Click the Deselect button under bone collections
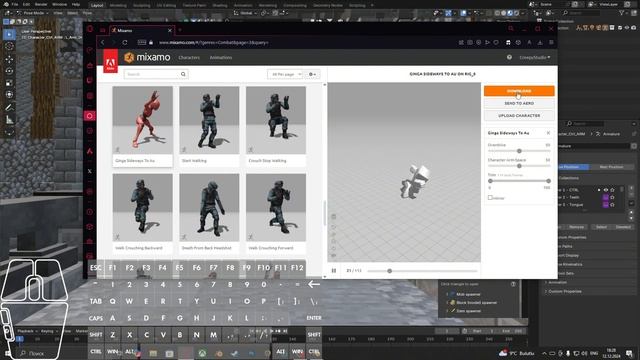The width and height of the screenshot is (640, 360). (623, 227)
